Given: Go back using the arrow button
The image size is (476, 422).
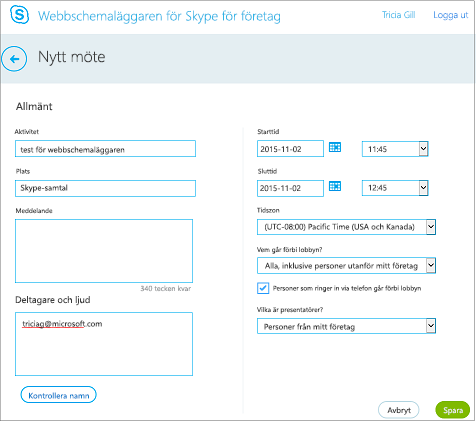Looking at the screenshot, I should click(x=14, y=59).
